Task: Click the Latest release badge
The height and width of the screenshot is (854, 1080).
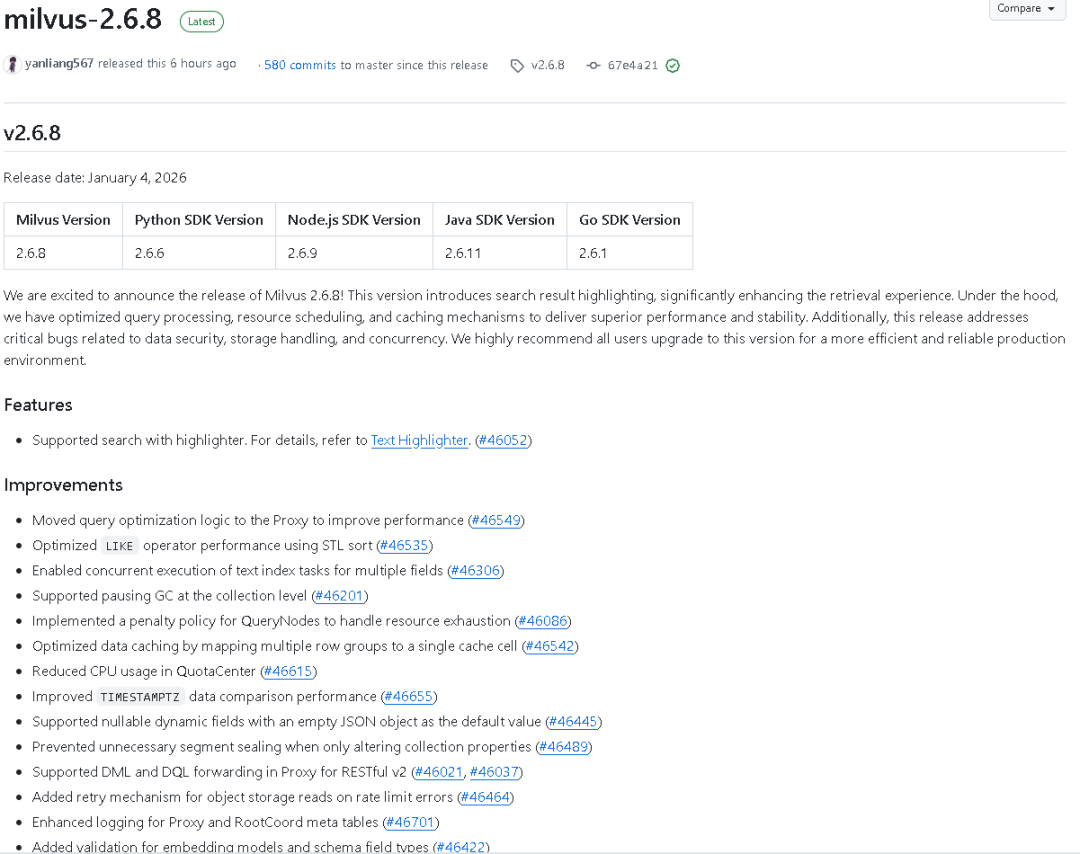Action: (202, 21)
